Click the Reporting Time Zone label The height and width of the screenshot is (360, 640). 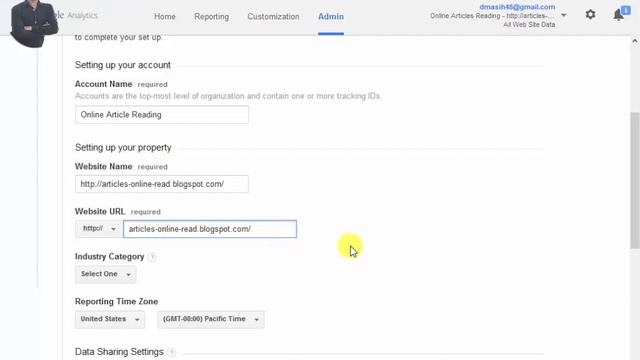[x=116, y=302]
